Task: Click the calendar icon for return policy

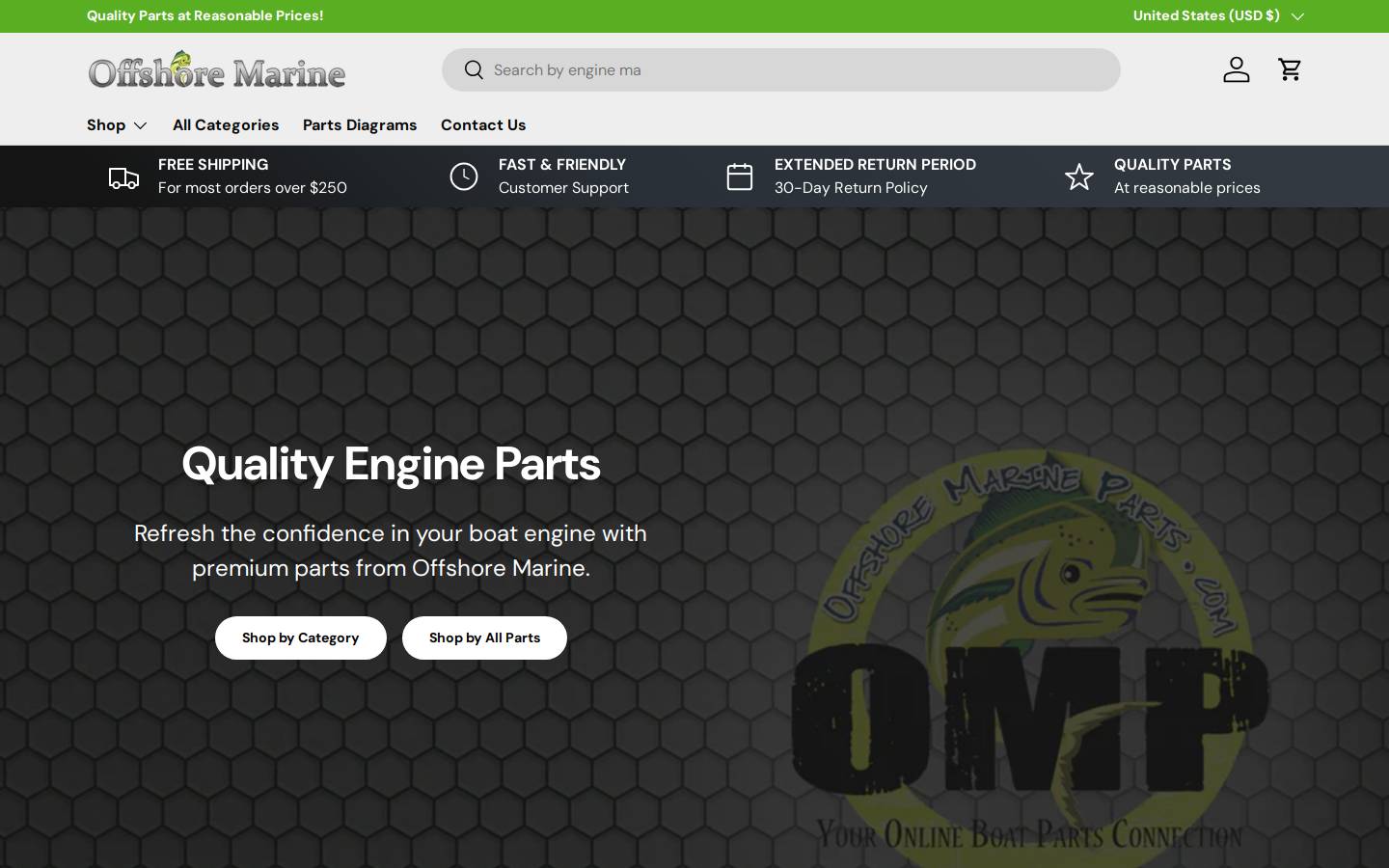Action: (740, 176)
